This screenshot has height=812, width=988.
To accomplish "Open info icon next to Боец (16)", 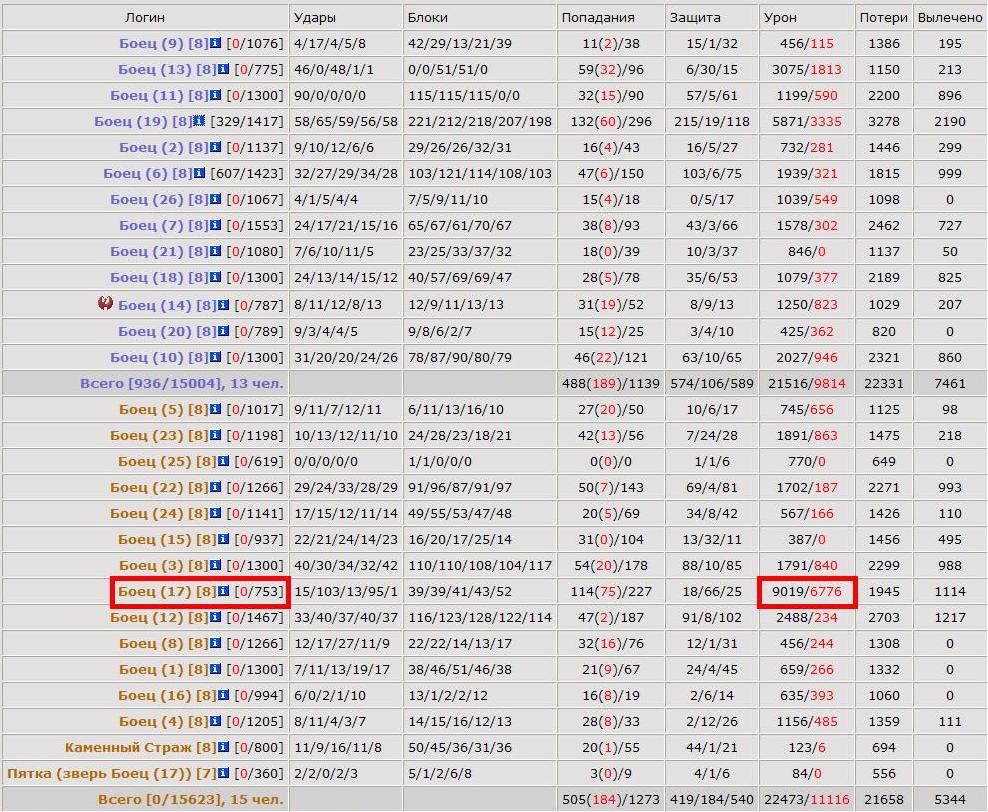I will pos(224,695).
